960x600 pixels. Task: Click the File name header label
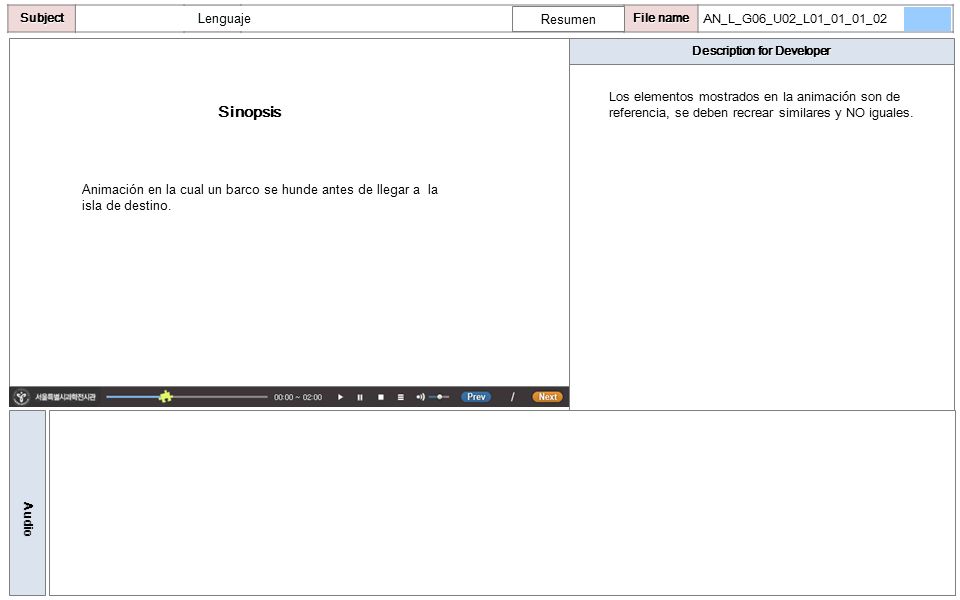click(x=661, y=18)
